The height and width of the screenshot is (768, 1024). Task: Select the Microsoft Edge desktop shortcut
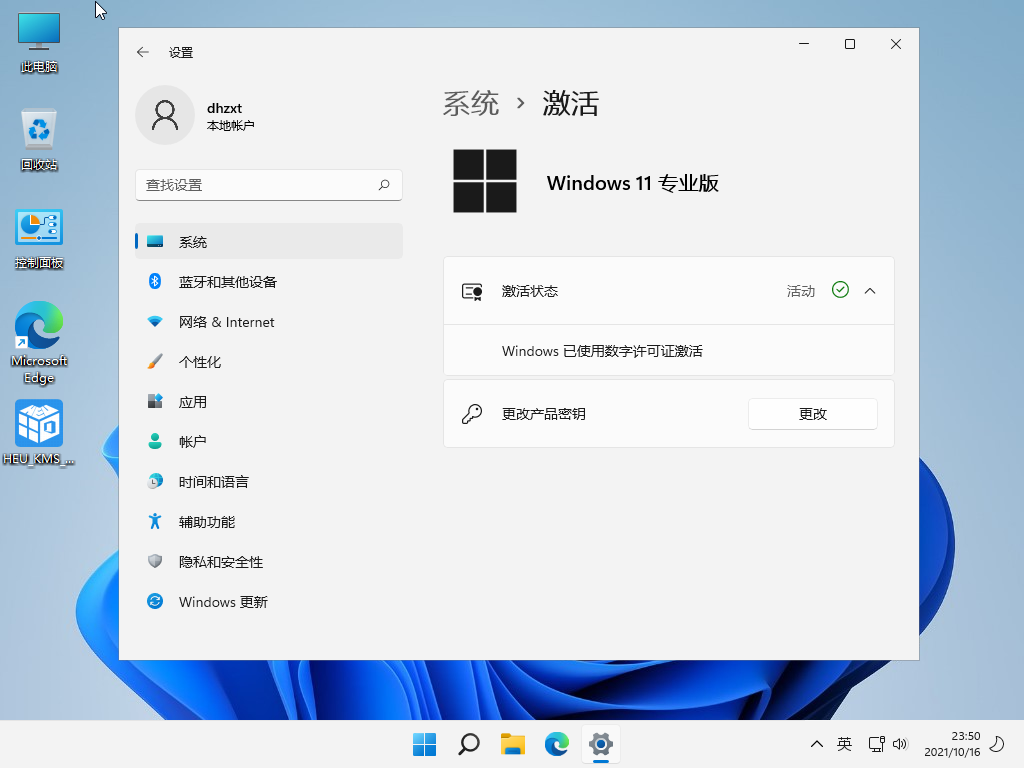point(39,343)
